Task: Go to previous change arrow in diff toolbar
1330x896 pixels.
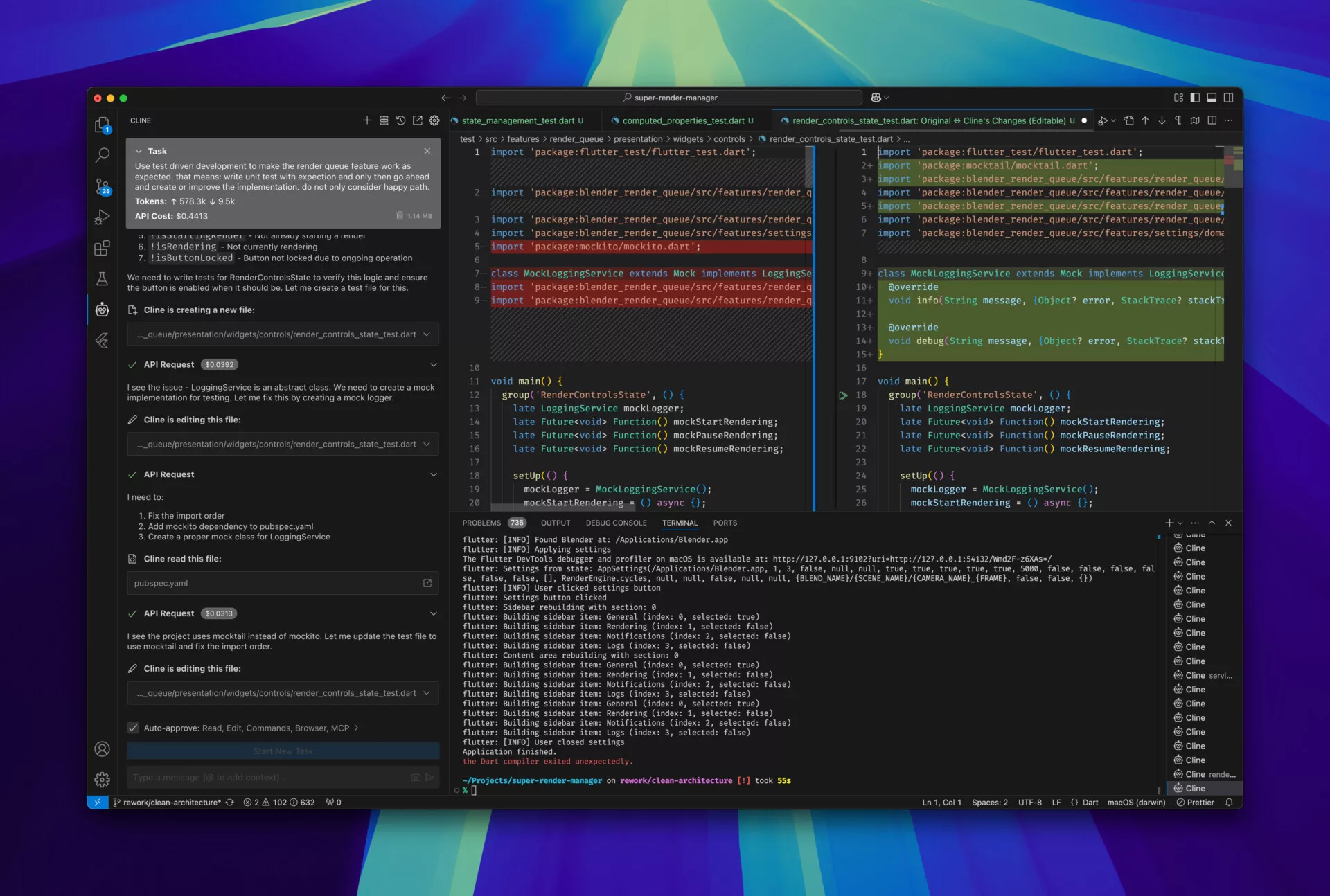Action: click(1145, 120)
